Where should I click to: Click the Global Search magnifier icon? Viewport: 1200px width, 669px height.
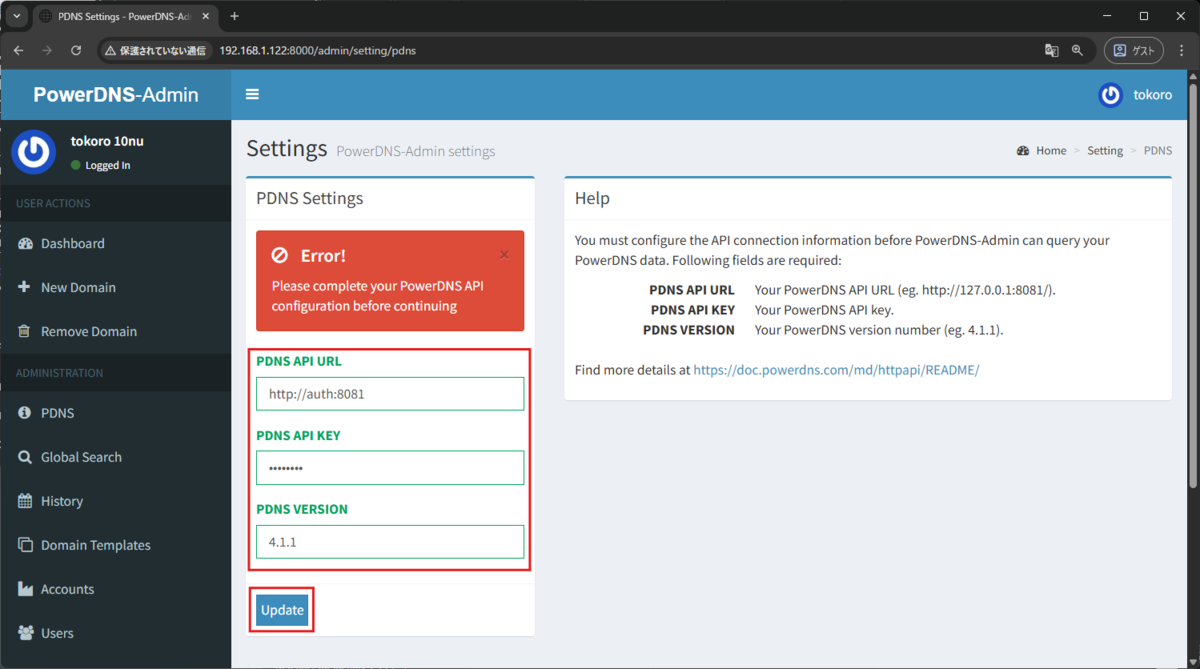pos(24,457)
